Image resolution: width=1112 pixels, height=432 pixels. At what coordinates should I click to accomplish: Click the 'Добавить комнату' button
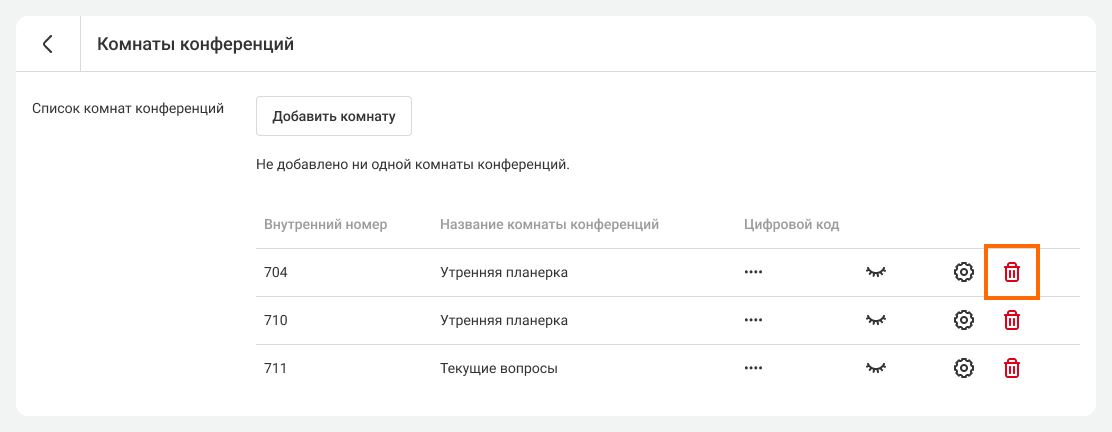coord(334,116)
